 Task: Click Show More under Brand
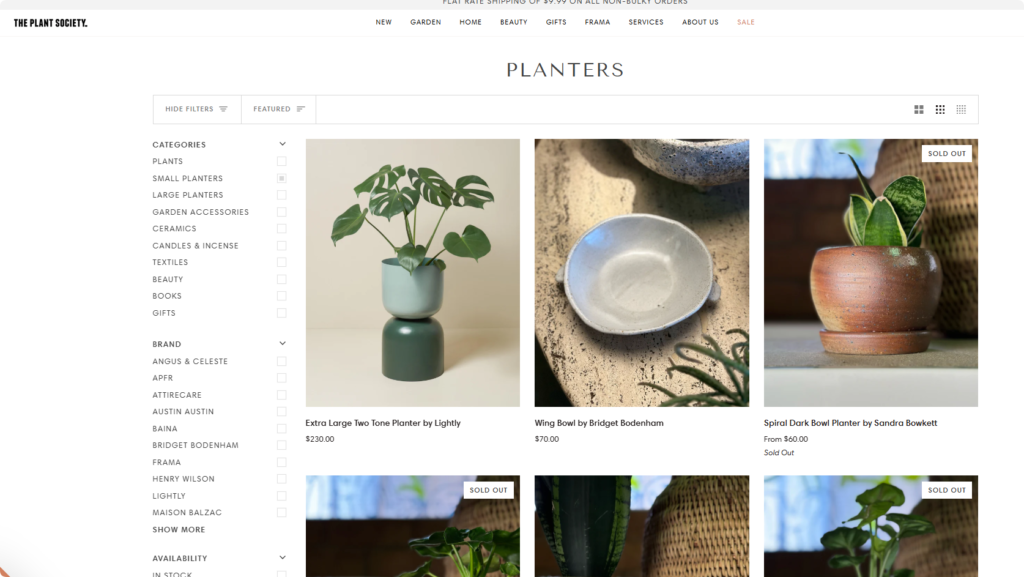click(x=179, y=529)
